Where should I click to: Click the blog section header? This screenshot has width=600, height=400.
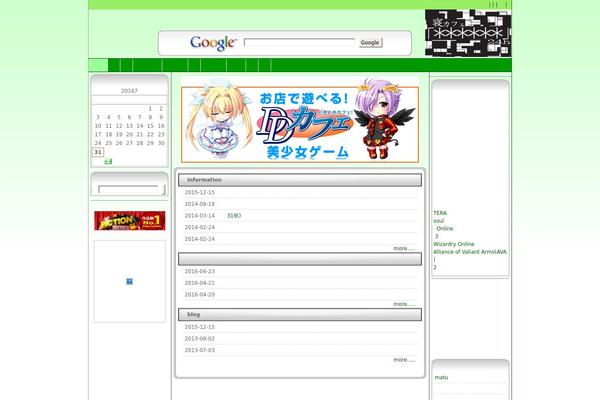coord(300,315)
